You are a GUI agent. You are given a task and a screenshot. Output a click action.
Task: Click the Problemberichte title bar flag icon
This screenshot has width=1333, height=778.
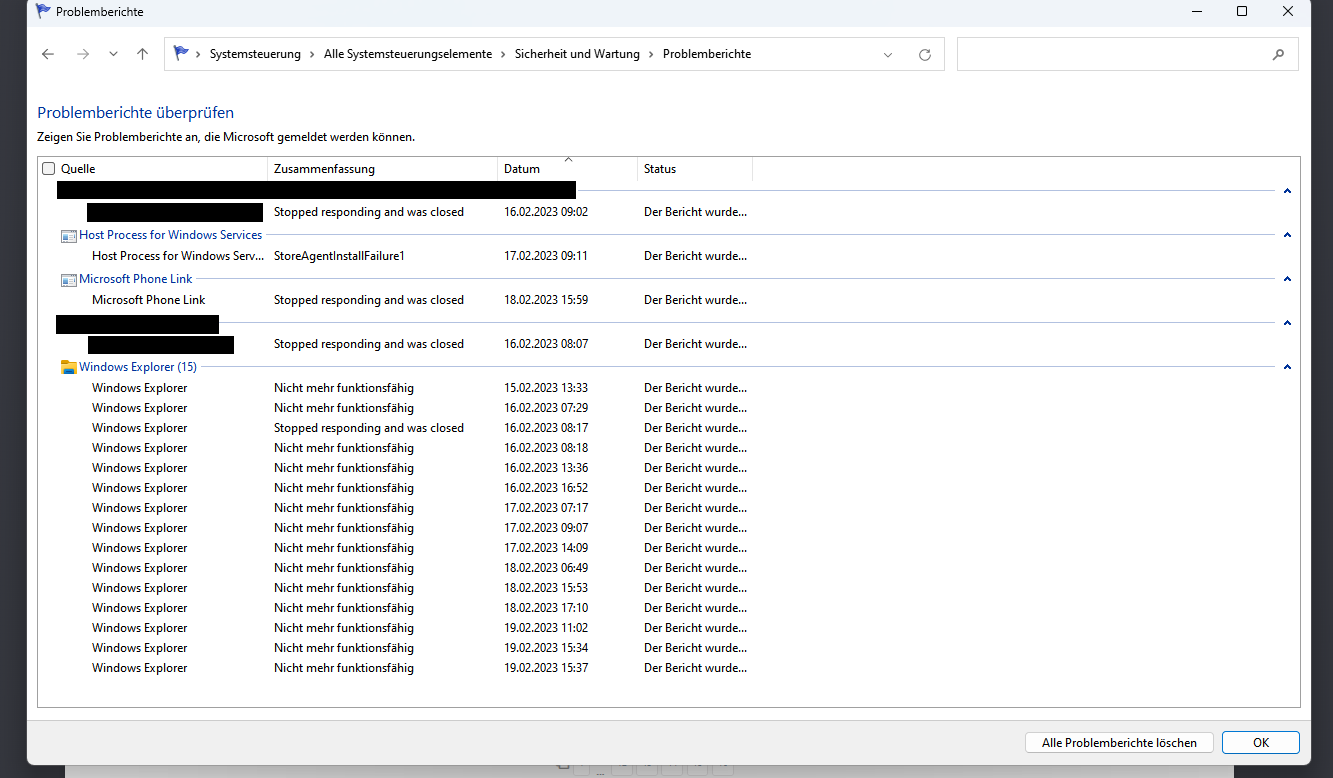click(x=44, y=12)
